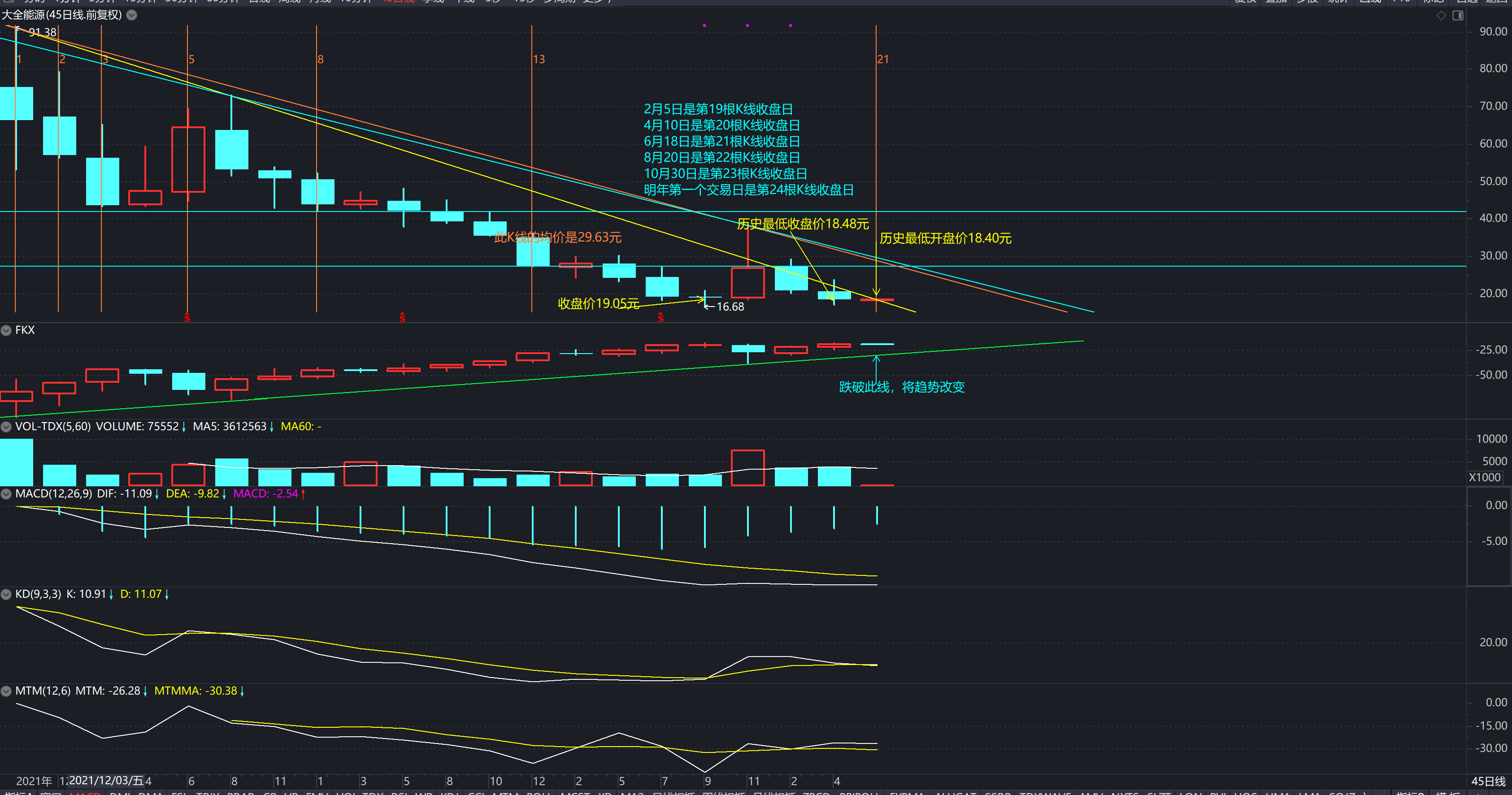
Task: Open the FKX indicator panel menu
Action: point(6,330)
